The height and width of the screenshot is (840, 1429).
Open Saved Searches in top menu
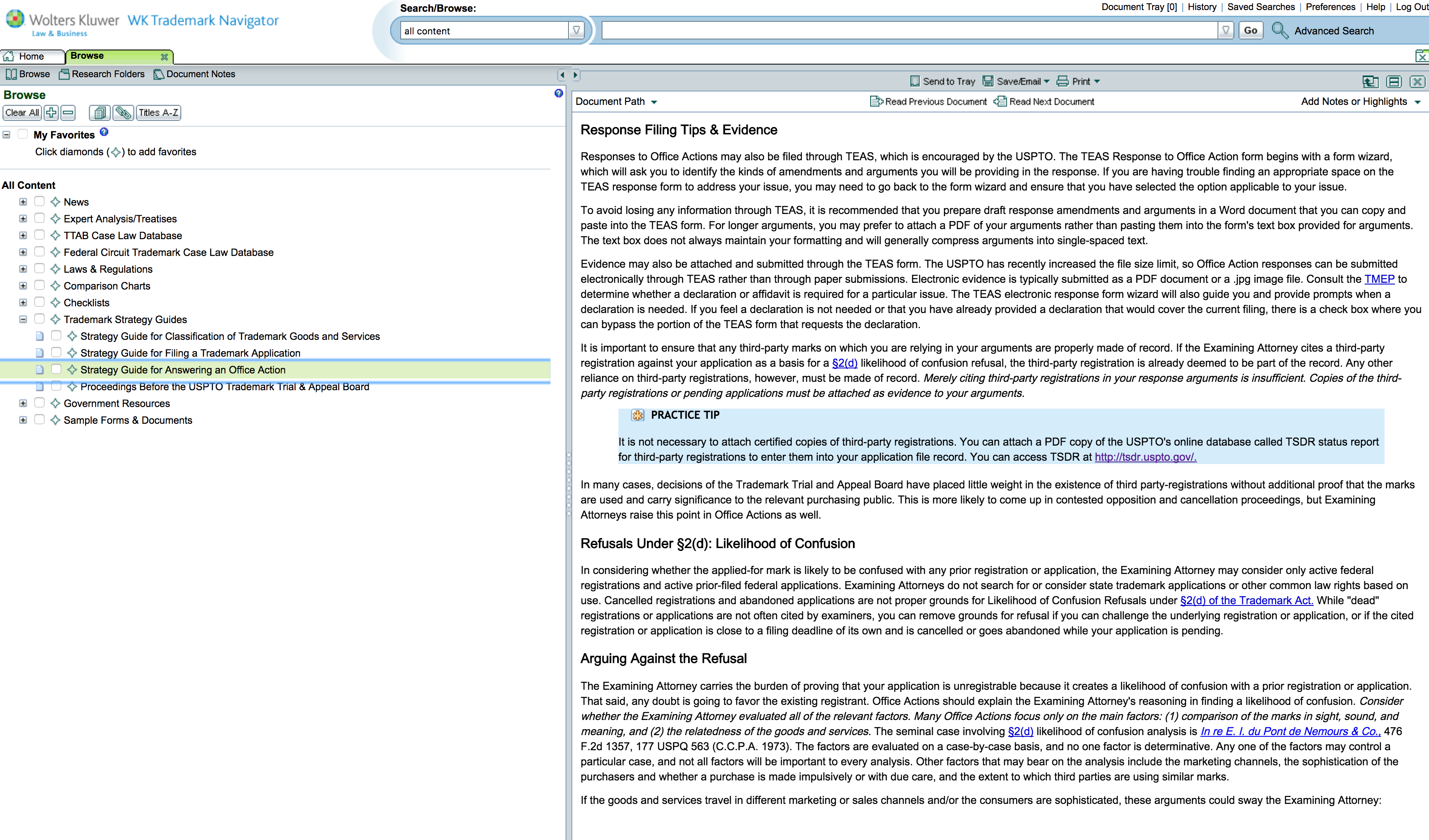(1261, 7)
